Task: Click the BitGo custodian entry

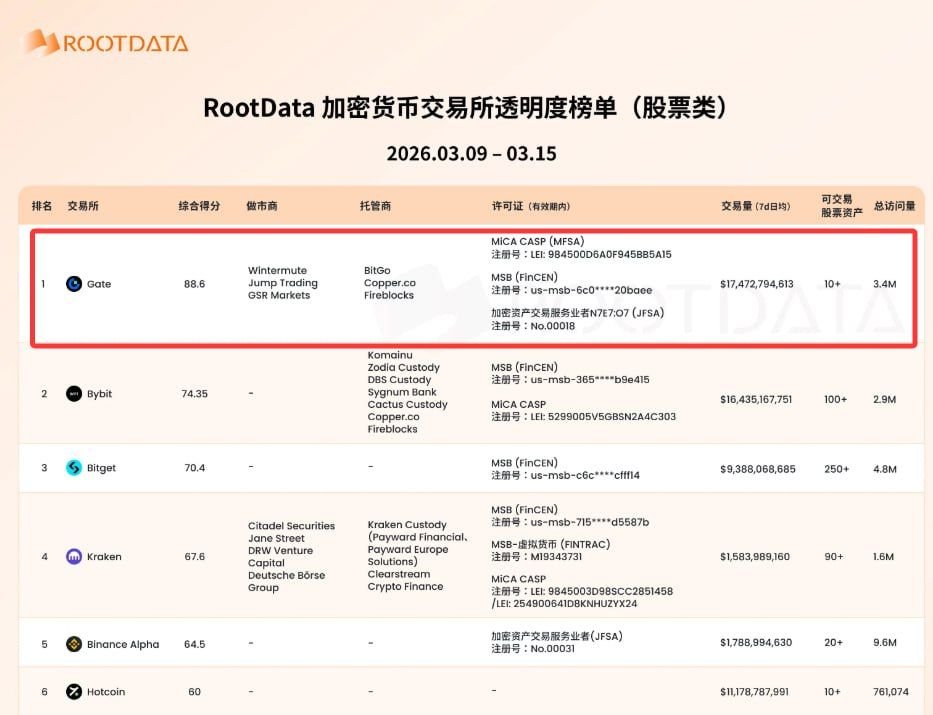Action: coord(377,270)
